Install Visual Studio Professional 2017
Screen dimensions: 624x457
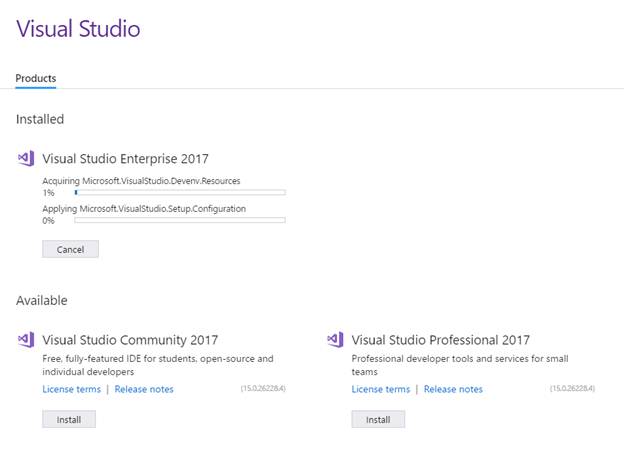click(378, 419)
